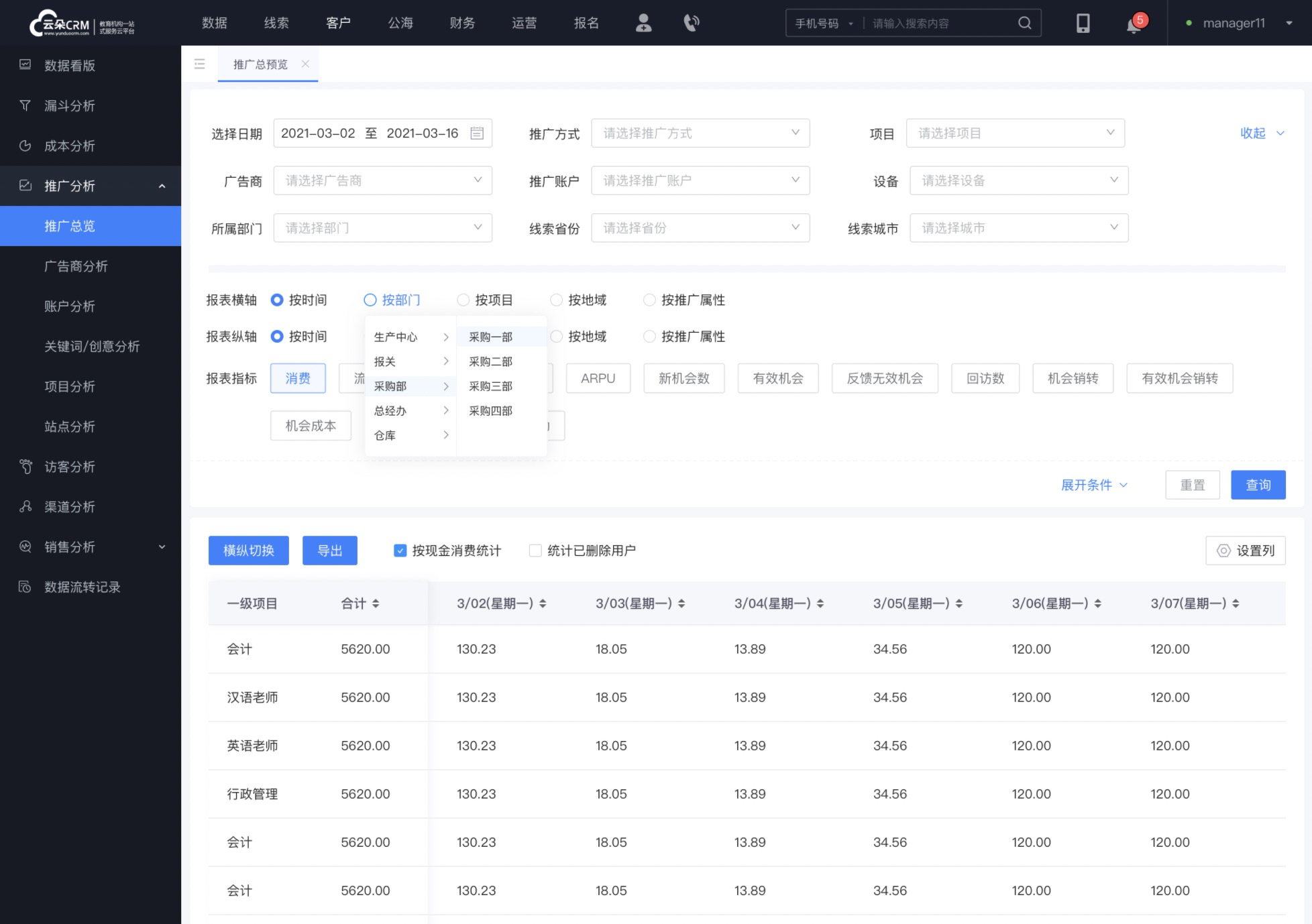Click the phone/call icon in top navigation
The width and height of the screenshot is (1312, 924).
pos(691,22)
